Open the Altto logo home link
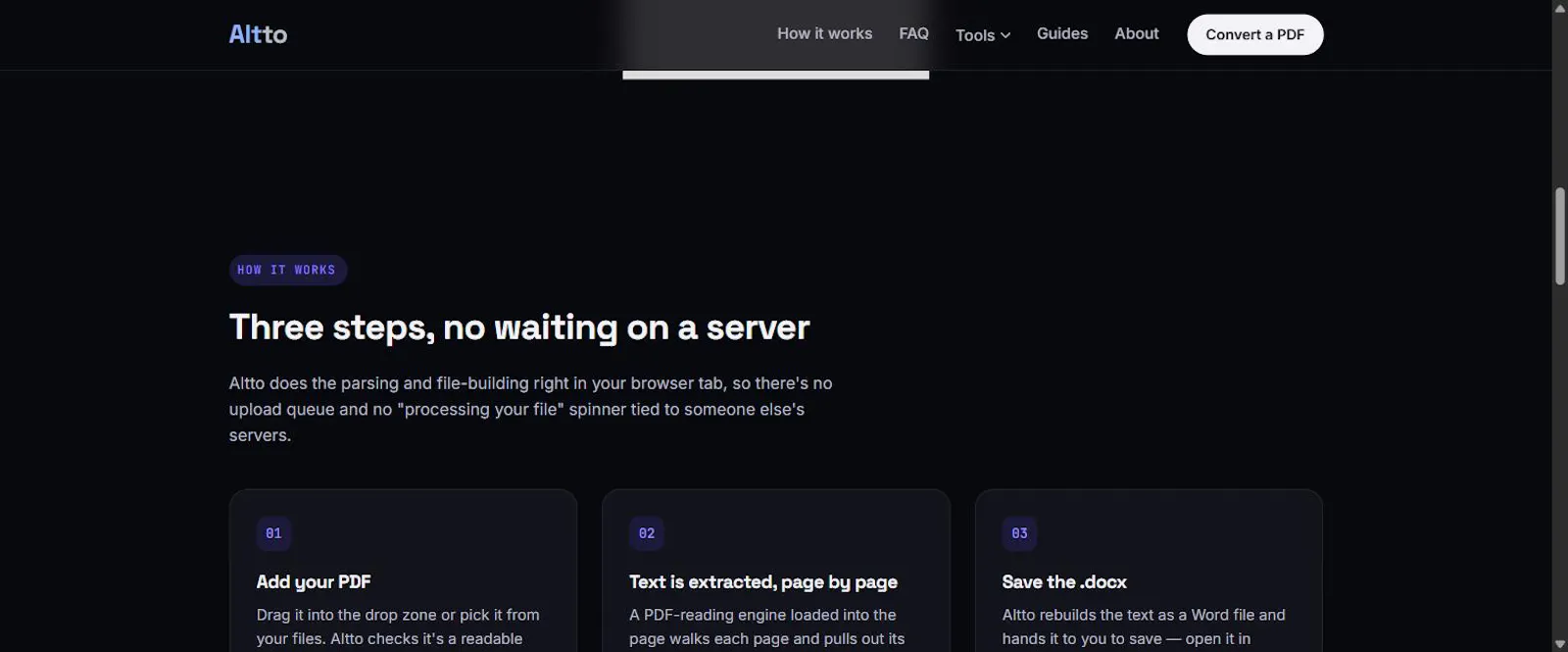 (258, 34)
